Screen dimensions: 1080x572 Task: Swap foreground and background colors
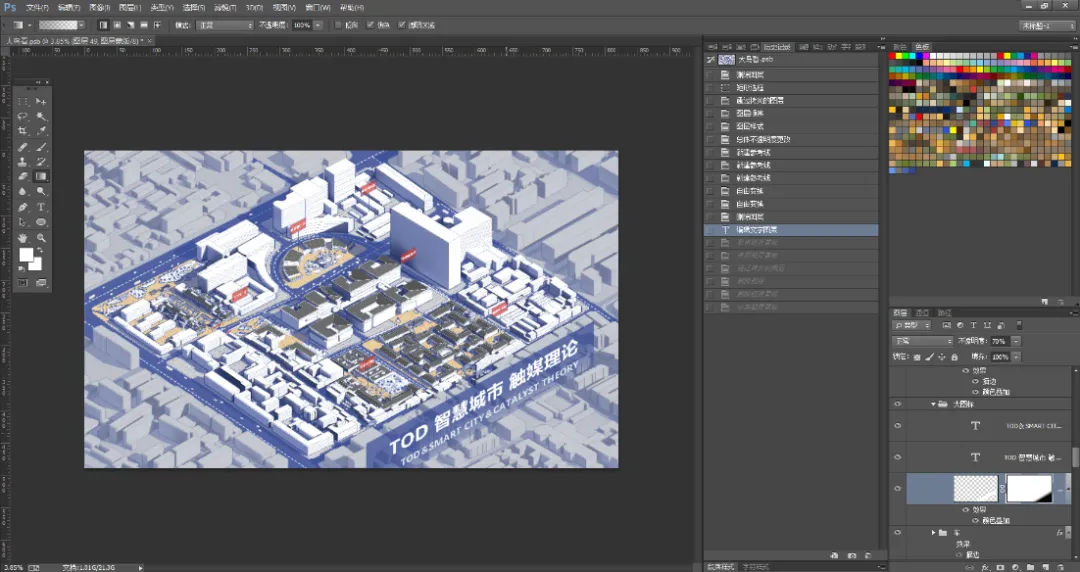39,250
